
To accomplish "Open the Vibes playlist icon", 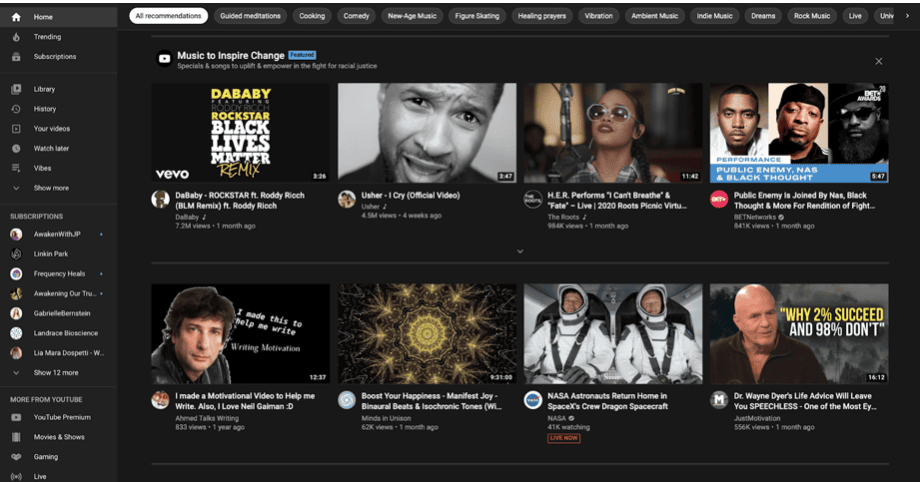I will (x=16, y=168).
